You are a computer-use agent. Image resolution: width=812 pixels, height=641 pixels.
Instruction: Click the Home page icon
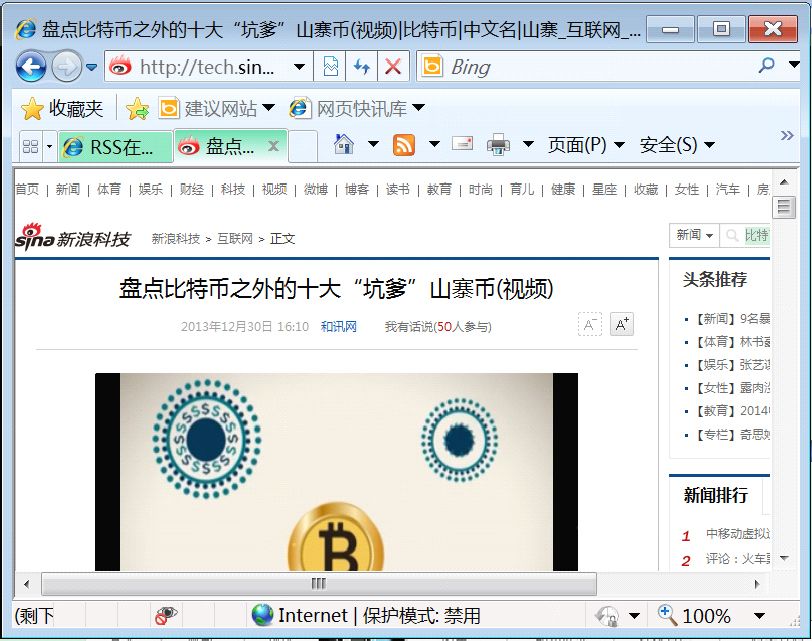coord(344,144)
